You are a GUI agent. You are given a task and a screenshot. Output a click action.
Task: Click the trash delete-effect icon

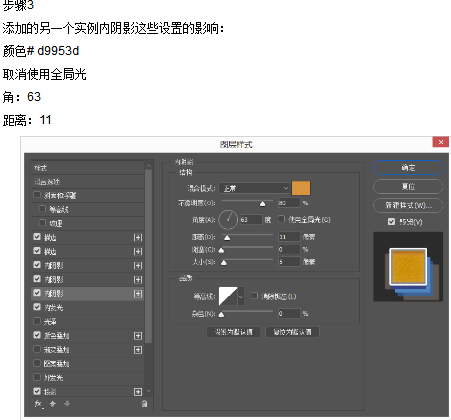[144, 404]
